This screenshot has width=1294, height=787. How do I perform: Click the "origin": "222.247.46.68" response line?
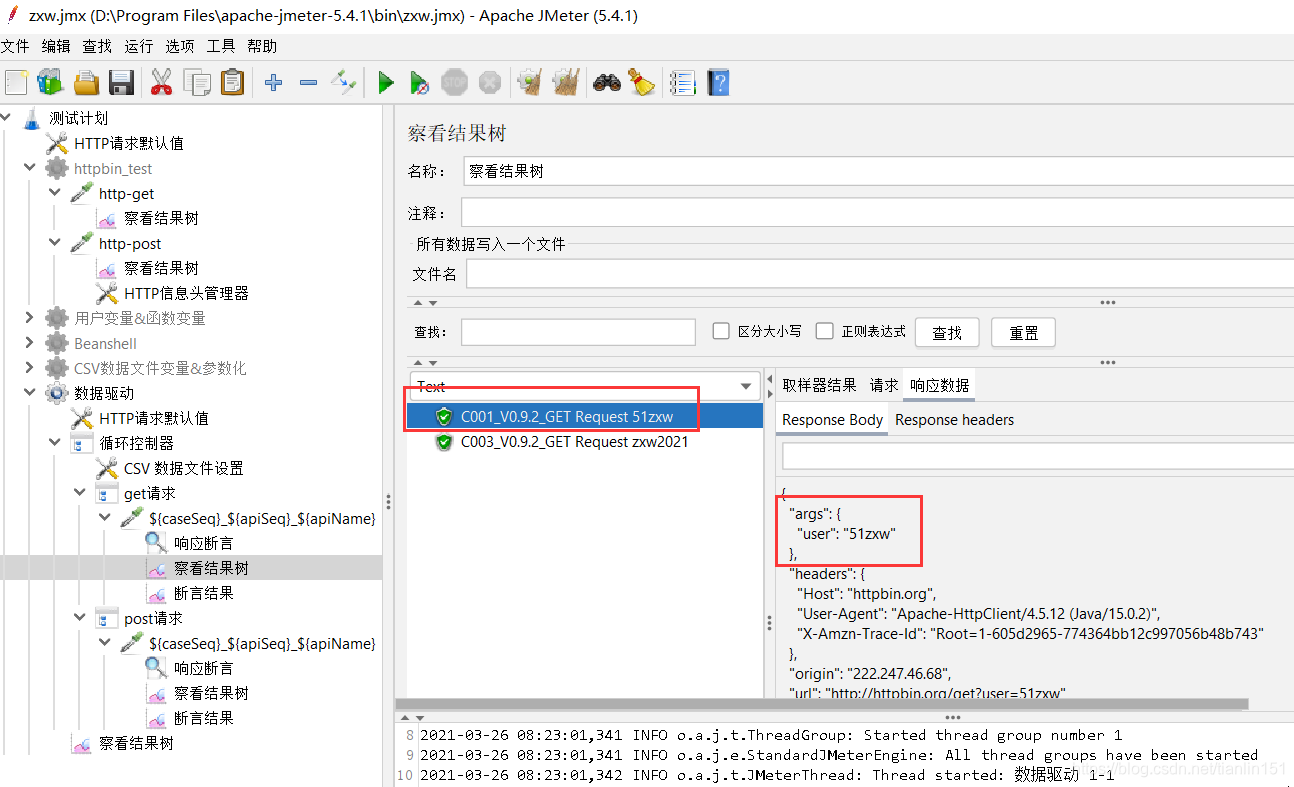868,673
